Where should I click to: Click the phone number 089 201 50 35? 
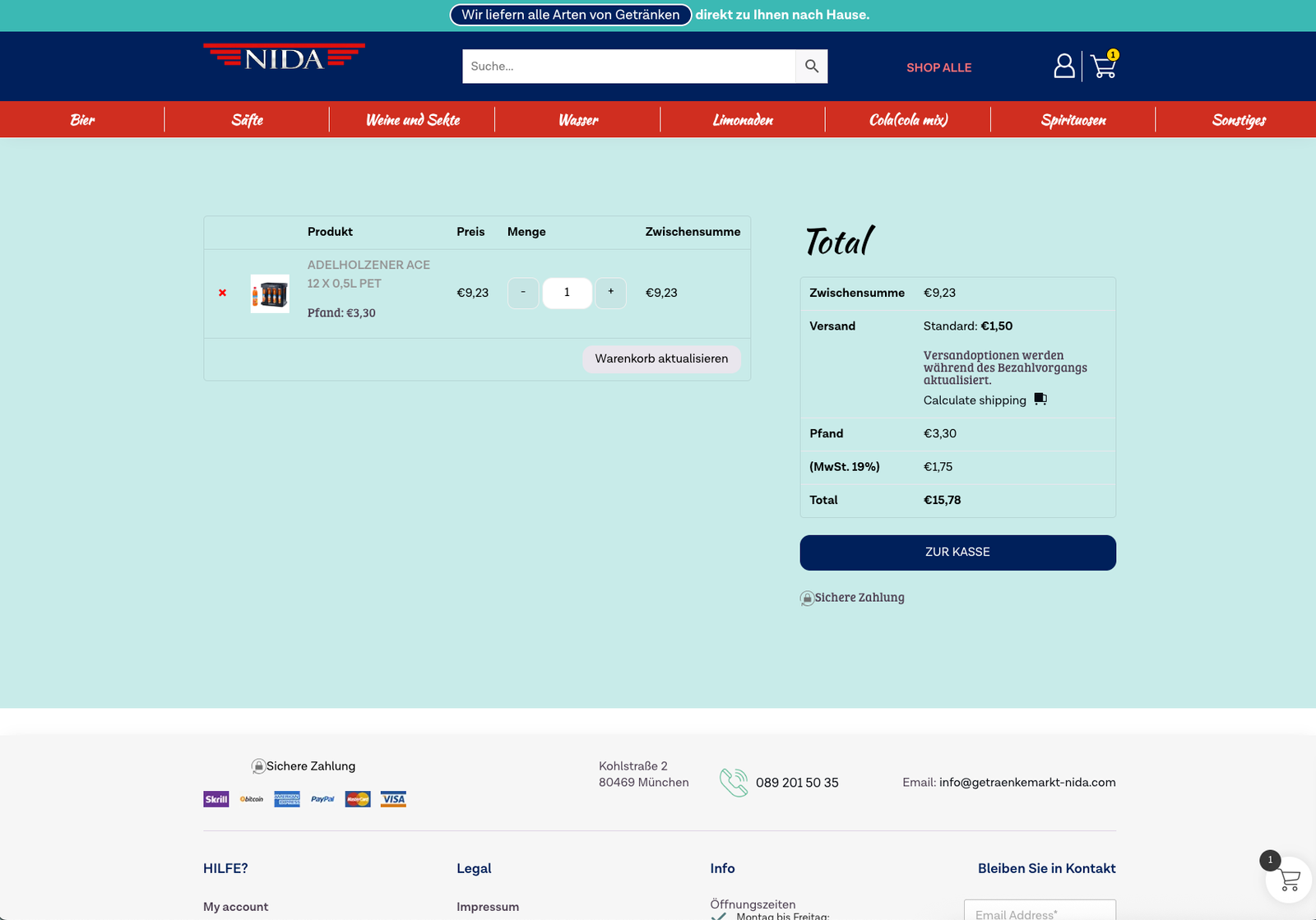coord(797,783)
